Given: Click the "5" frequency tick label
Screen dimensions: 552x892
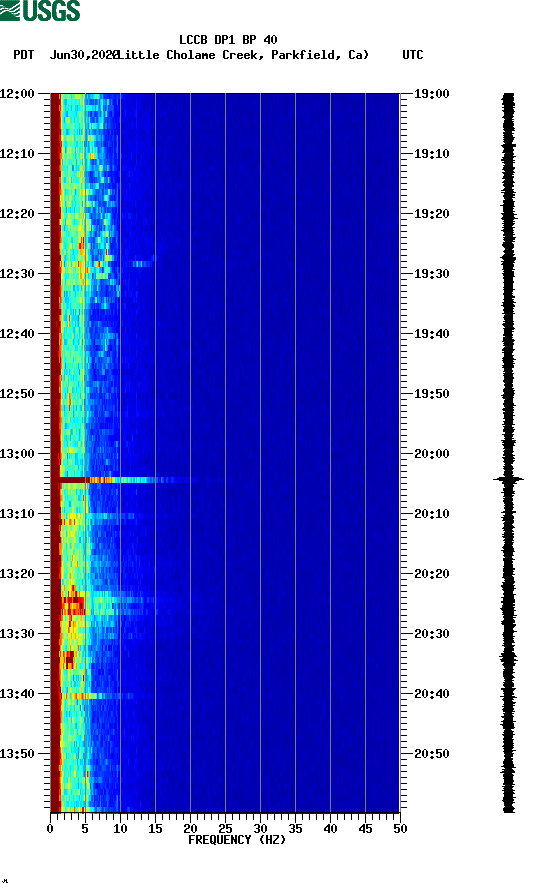Looking at the screenshot, I should (85, 829).
